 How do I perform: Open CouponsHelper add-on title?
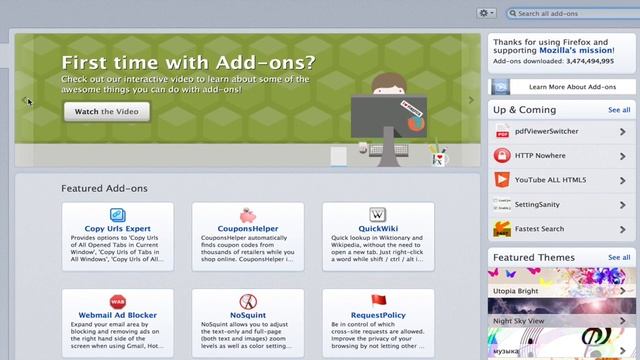click(x=248, y=229)
